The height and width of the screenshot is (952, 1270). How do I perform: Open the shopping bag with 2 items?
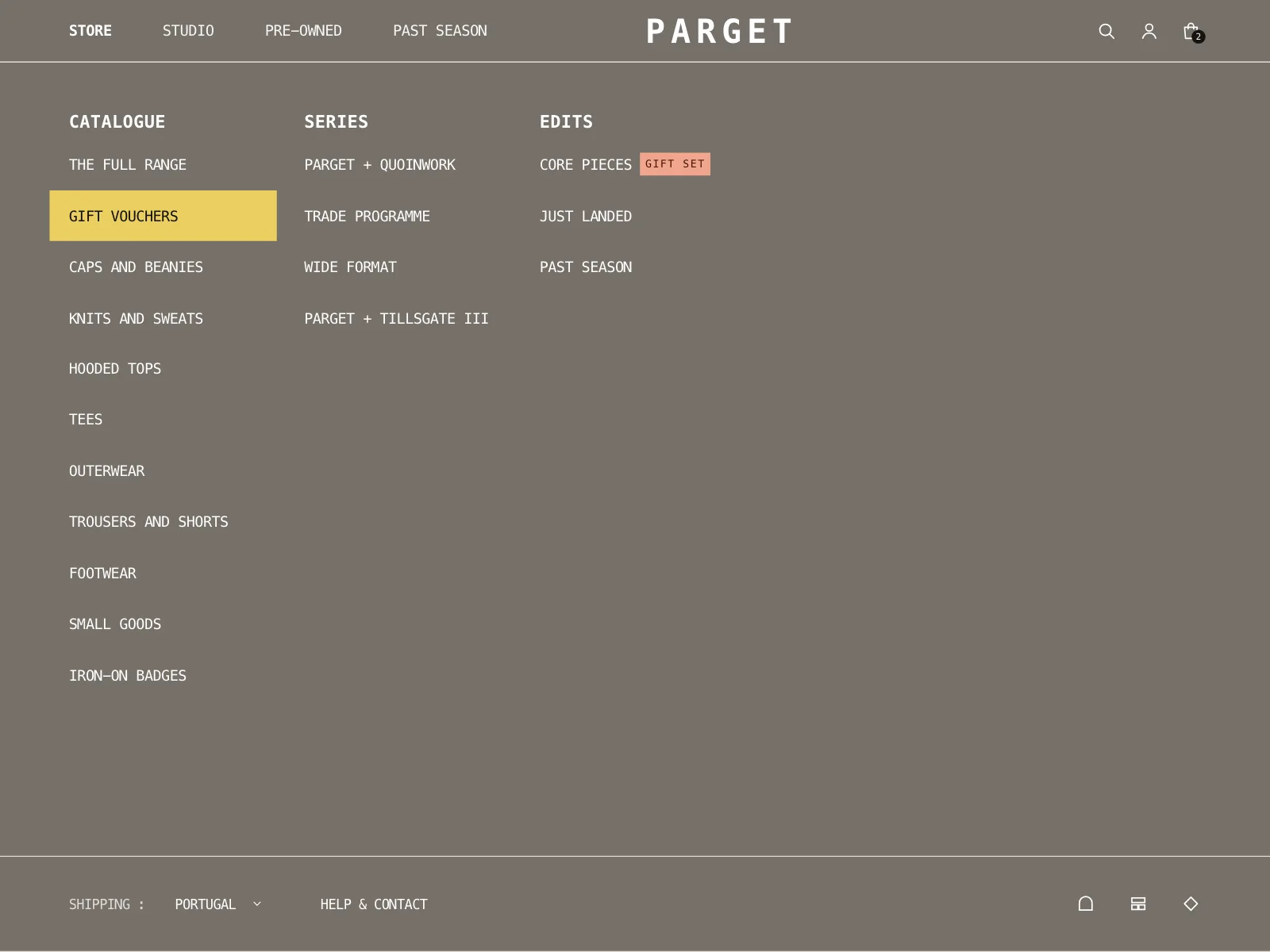[1192, 32]
